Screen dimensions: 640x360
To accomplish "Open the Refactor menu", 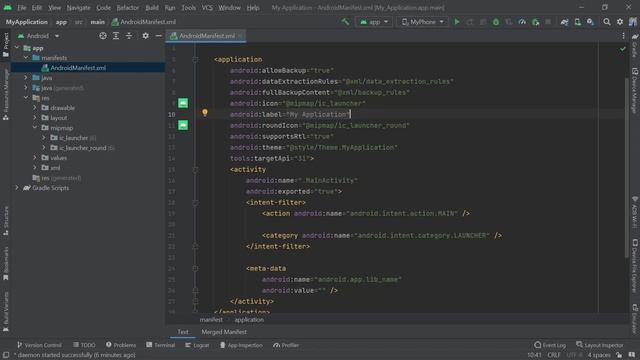I will 128,8.
